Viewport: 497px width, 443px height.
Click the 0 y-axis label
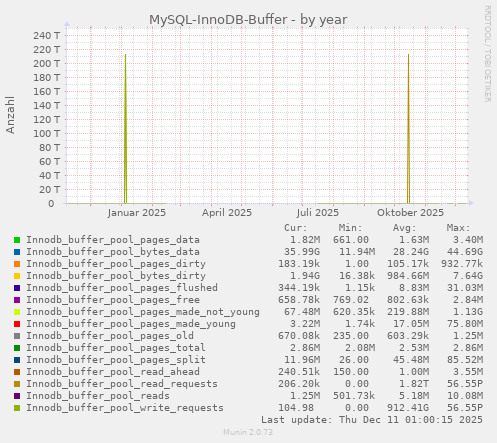click(51, 203)
